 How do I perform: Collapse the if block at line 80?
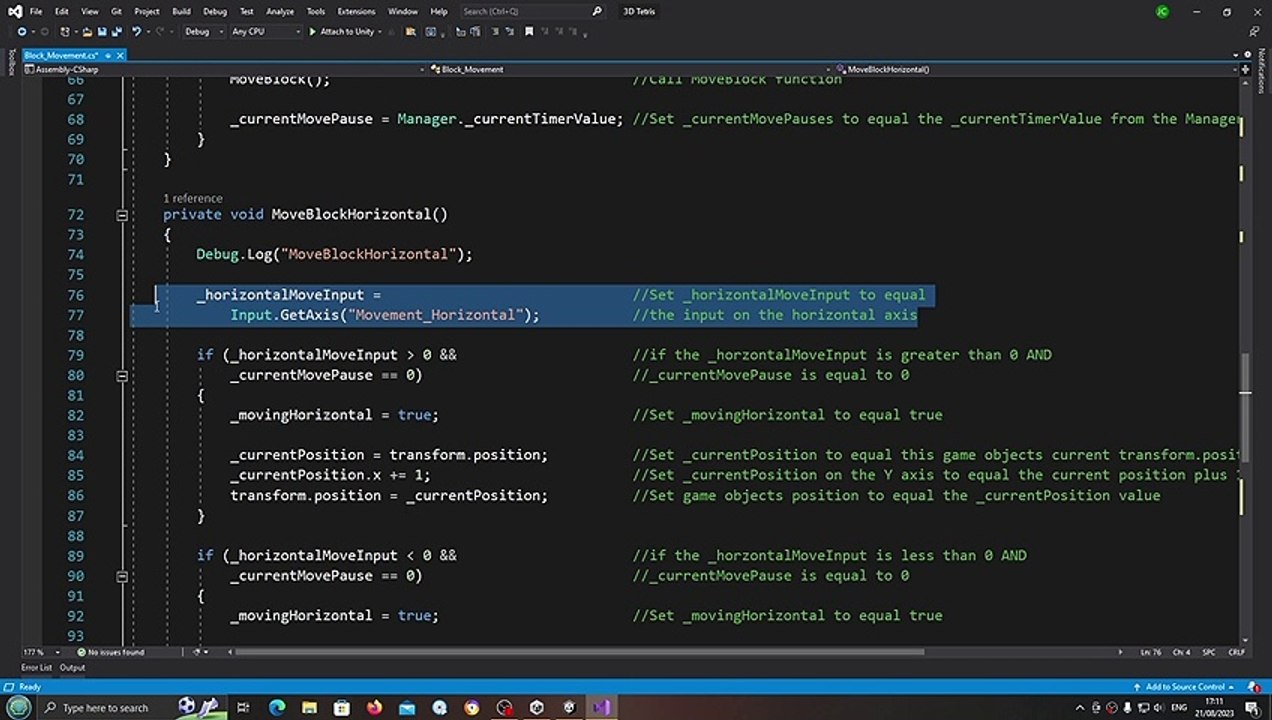pos(122,376)
